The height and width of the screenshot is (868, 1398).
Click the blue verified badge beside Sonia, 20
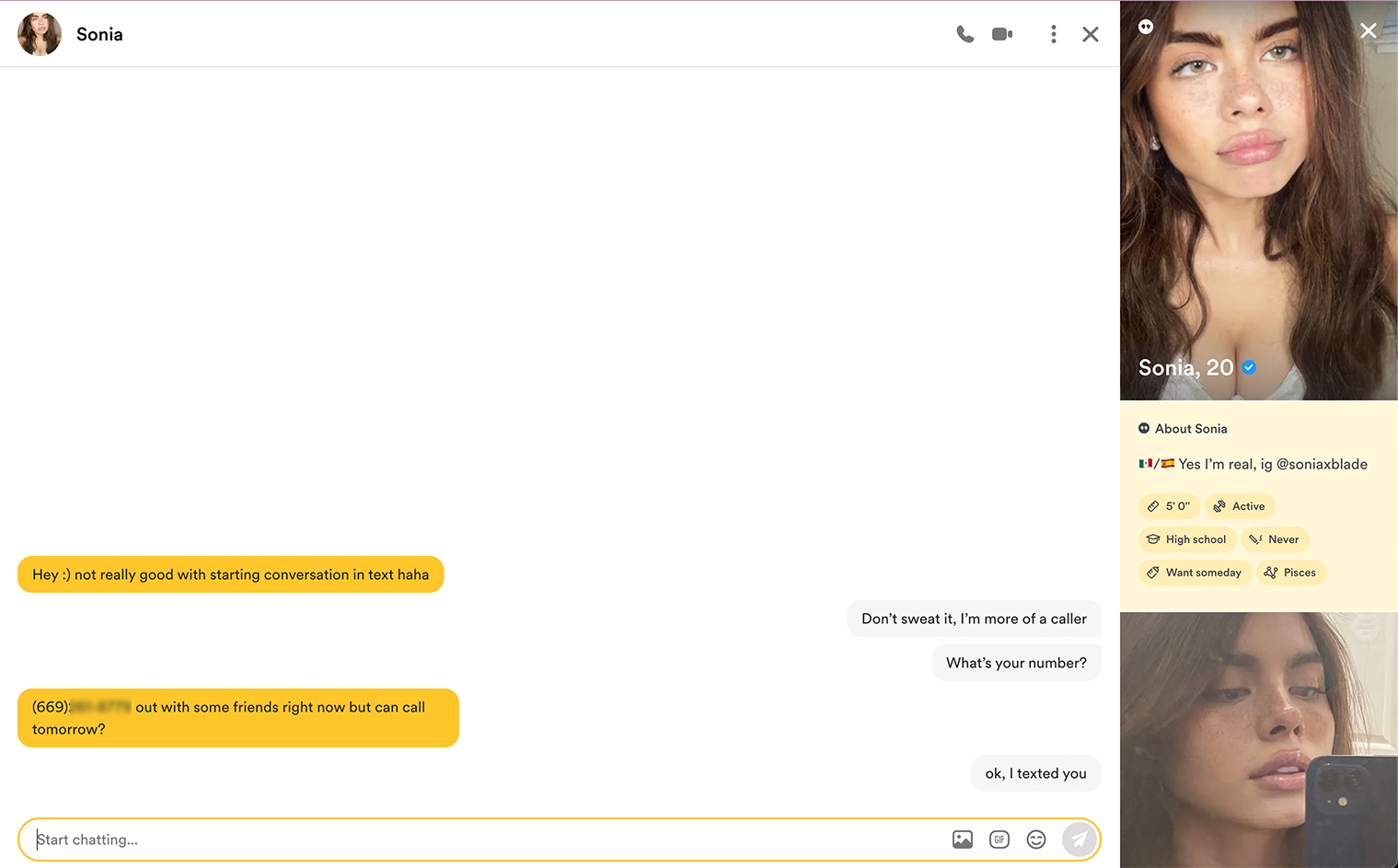pos(1249,367)
